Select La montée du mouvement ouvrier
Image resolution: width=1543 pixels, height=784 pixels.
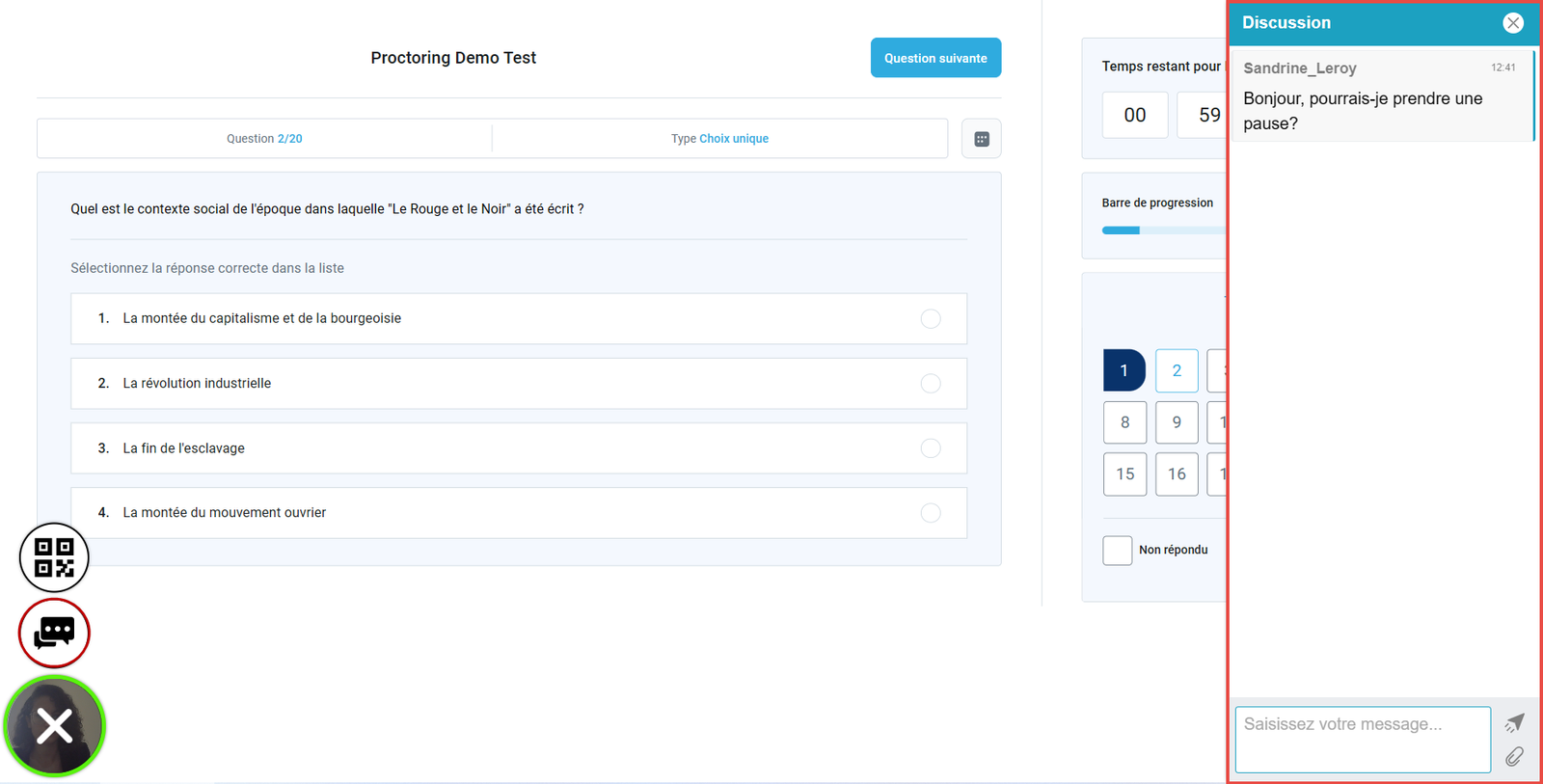930,513
